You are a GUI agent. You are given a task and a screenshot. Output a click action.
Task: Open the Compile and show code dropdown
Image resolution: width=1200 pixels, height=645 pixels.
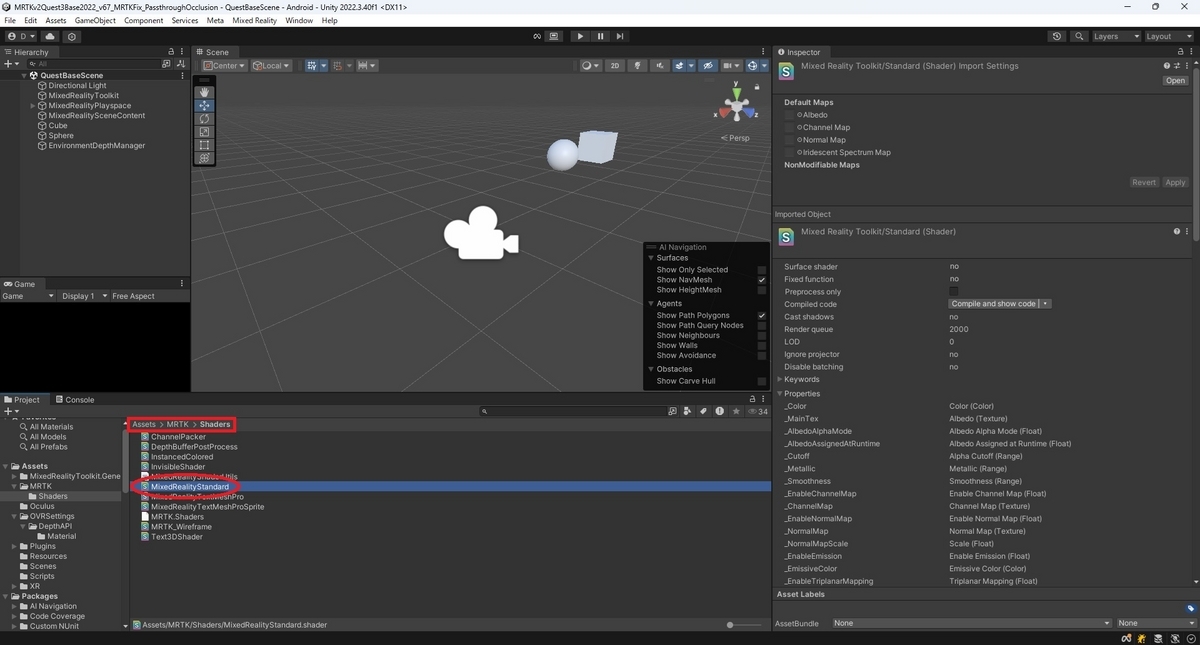[1045, 304]
